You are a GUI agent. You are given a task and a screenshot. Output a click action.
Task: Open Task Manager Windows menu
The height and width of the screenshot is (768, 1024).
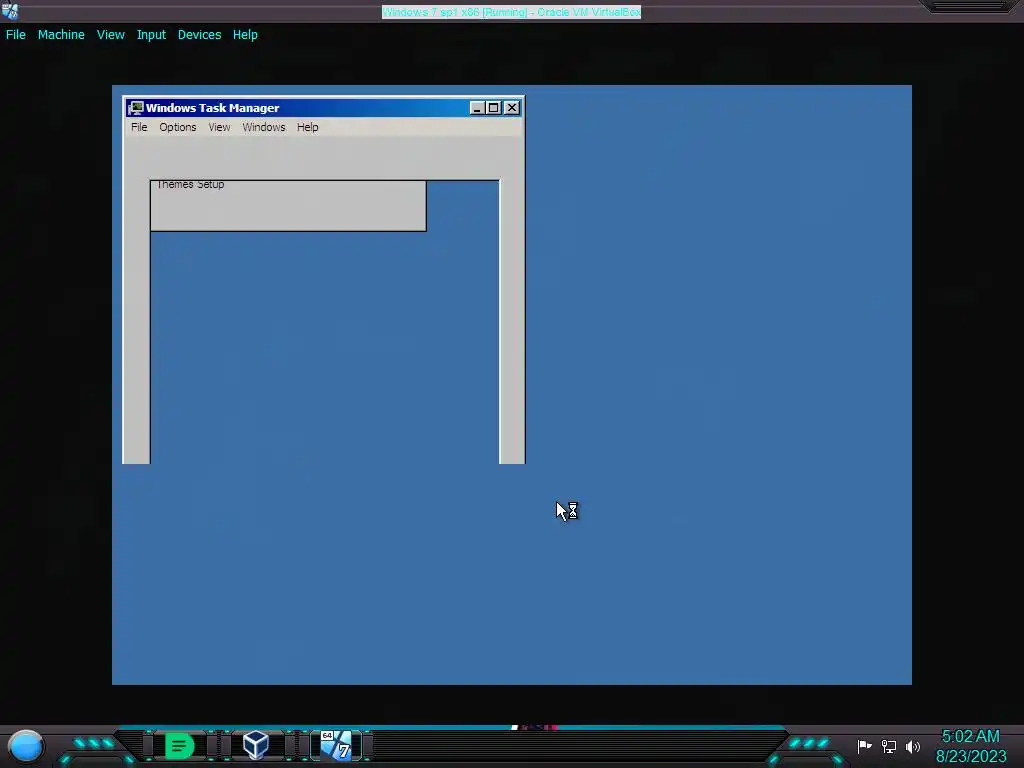point(264,127)
